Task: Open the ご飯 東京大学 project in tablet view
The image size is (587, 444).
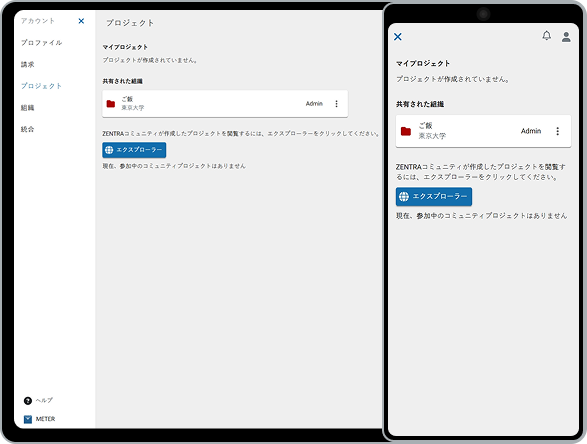Action: (x=225, y=104)
